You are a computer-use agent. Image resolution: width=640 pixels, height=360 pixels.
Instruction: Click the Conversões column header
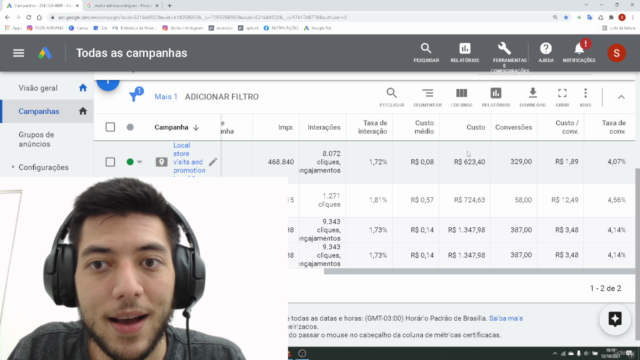click(x=513, y=127)
